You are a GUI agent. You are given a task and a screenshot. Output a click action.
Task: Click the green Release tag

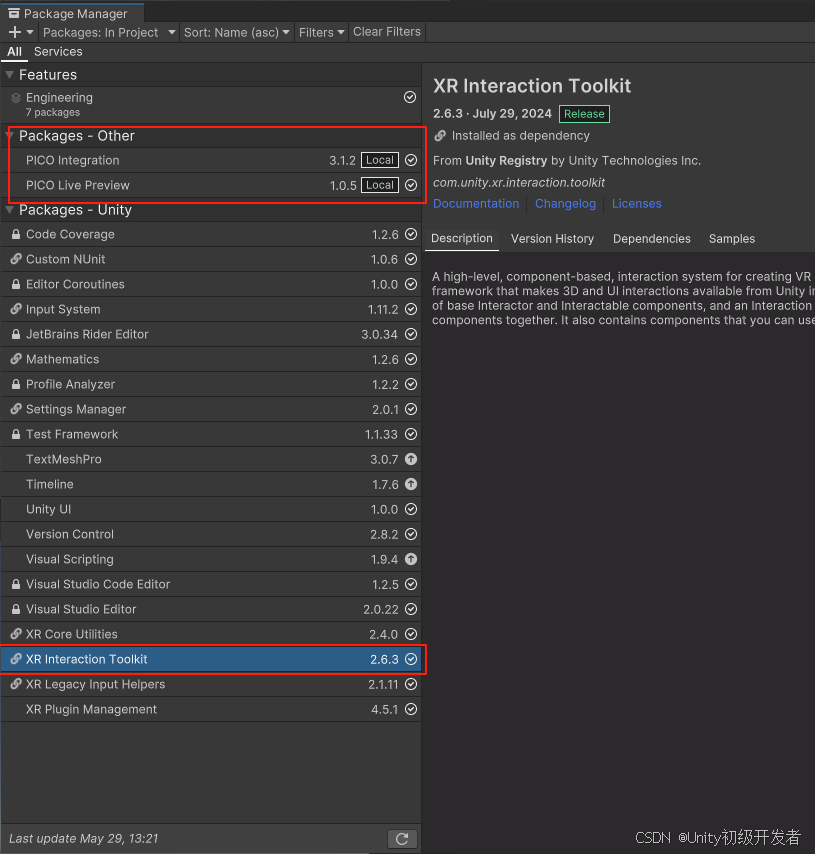click(x=584, y=114)
